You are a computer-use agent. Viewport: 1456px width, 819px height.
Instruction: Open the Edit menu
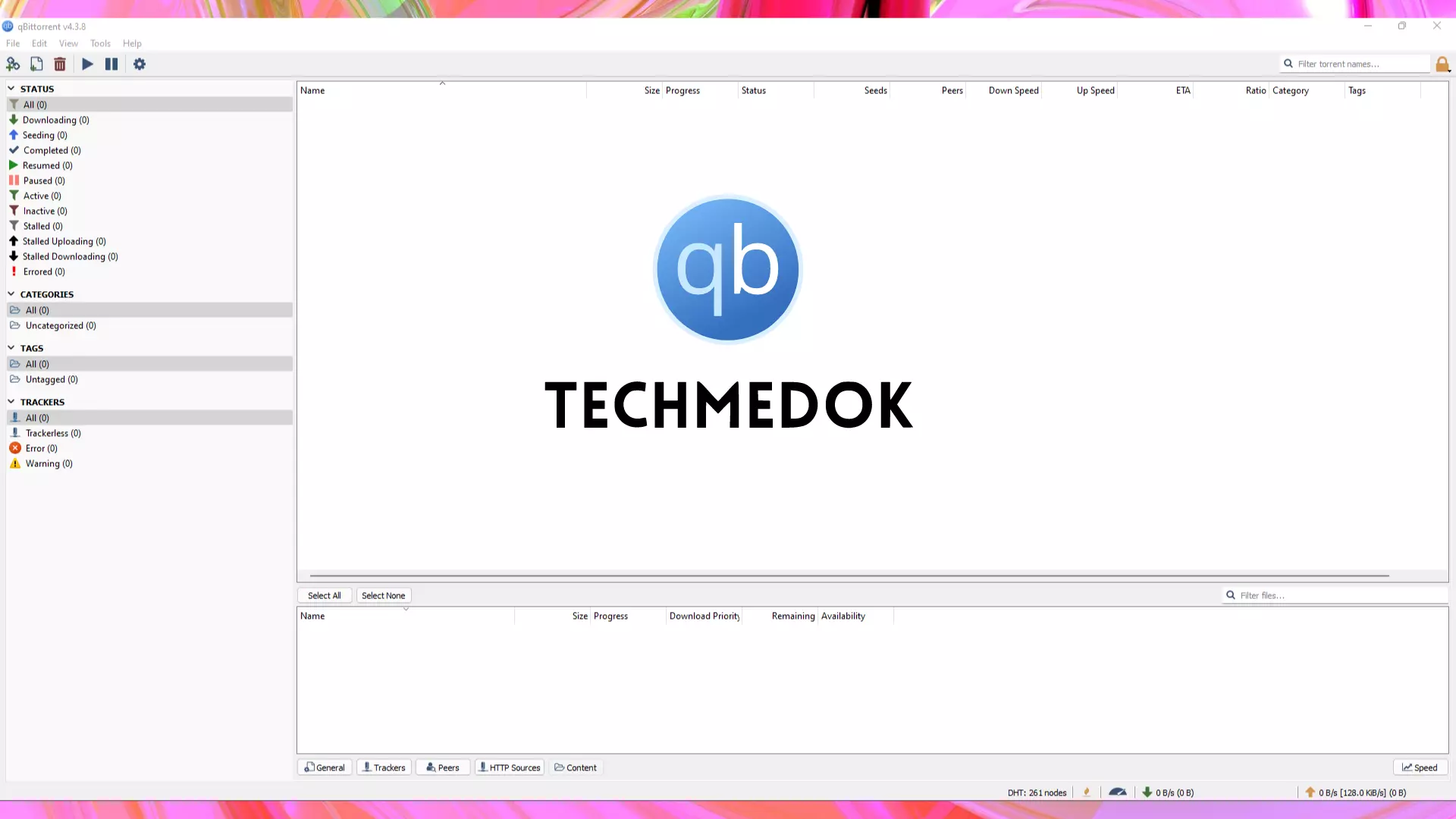point(39,43)
